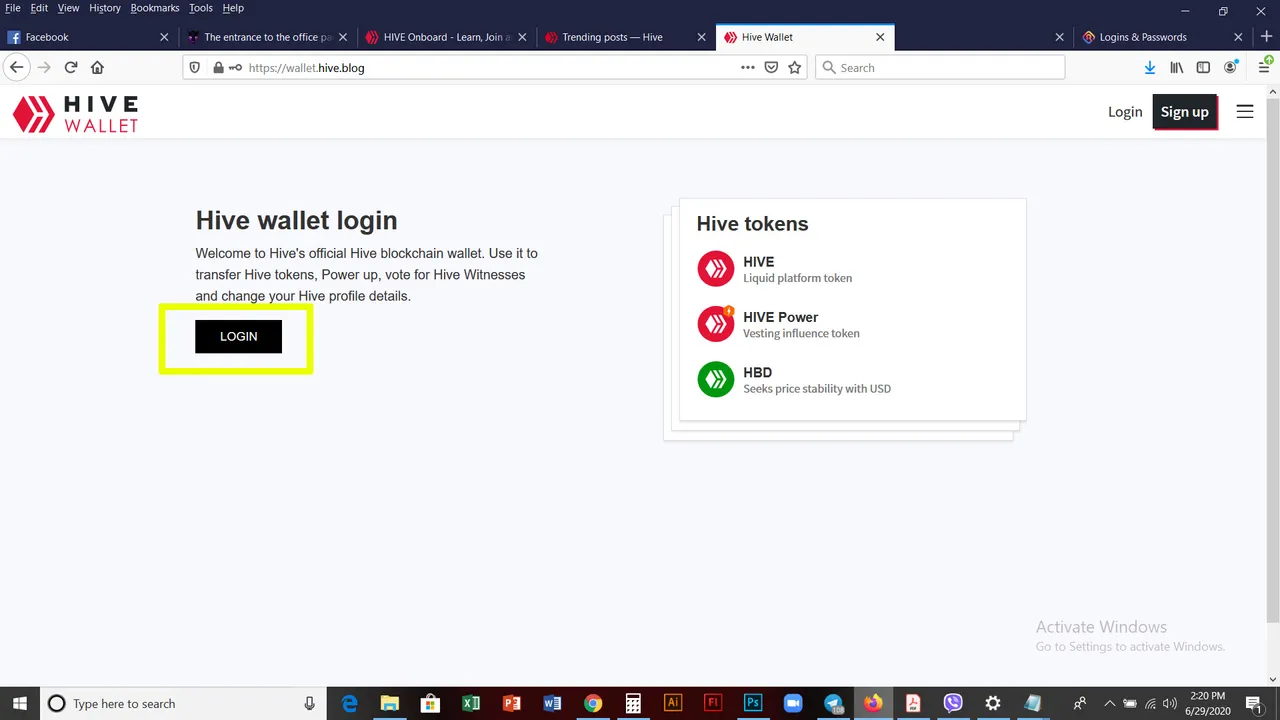Switch to the Facebook tab
Viewport: 1280px width, 720px height.
coord(90,37)
